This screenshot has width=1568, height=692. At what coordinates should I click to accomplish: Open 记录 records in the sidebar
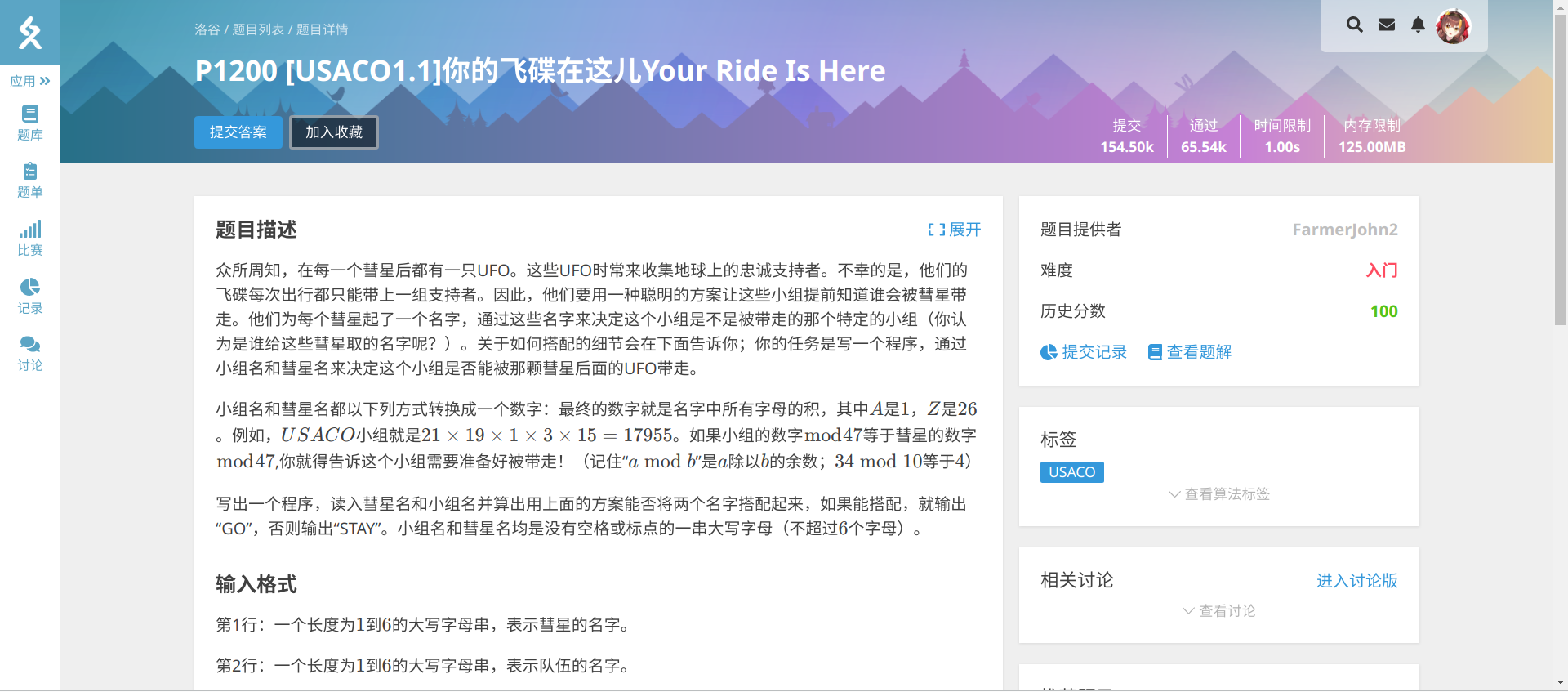coord(29,296)
